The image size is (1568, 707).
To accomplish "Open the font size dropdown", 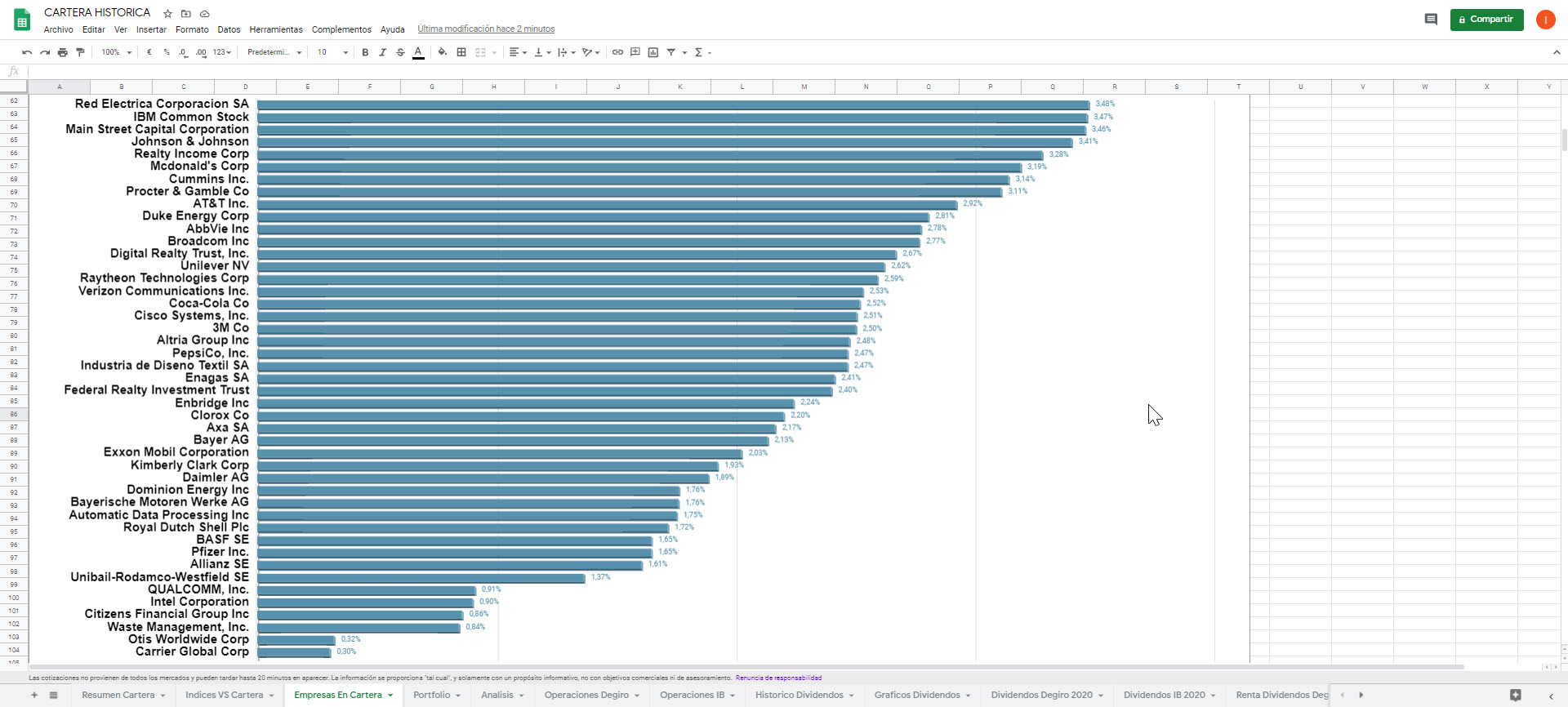I will [333, 52].
